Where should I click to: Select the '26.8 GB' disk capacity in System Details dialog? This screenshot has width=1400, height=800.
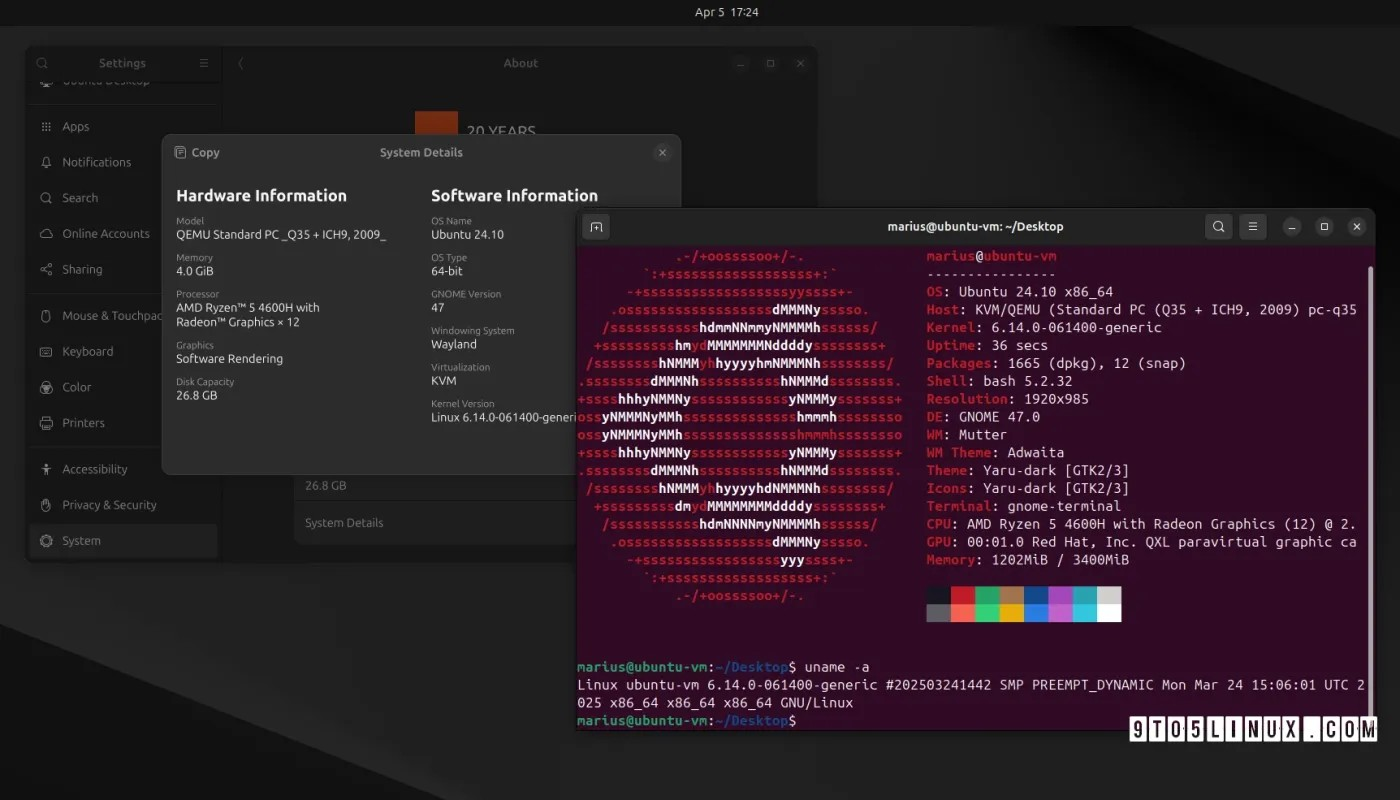click(196, 396)
